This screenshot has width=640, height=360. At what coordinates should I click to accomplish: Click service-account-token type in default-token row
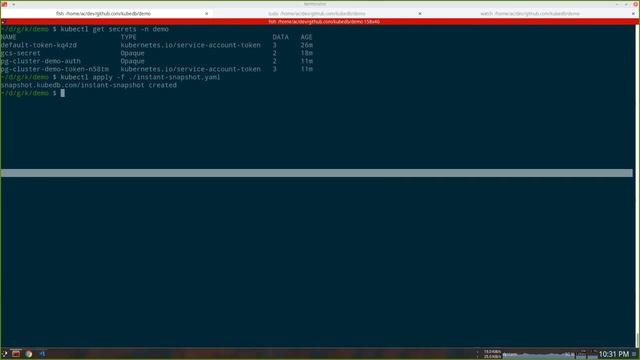point(190,45)
